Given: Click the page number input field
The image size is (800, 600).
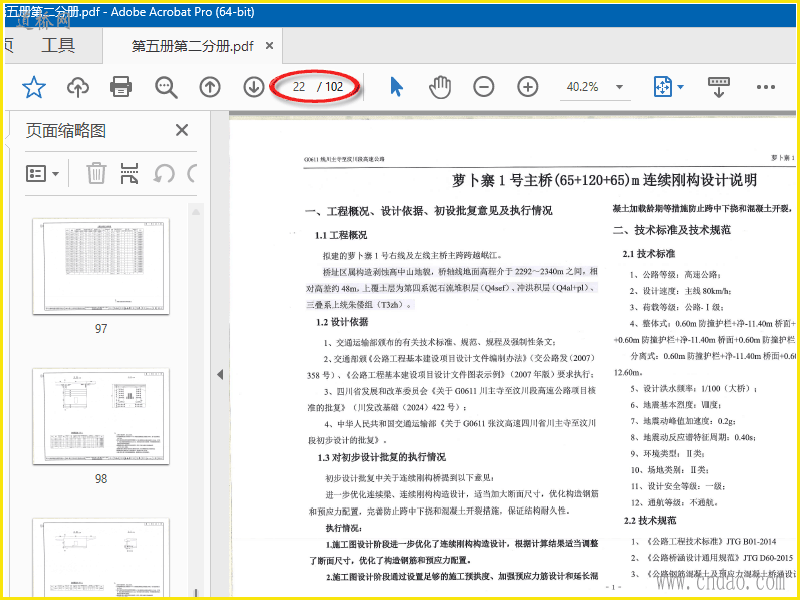Looking at the screenshot, I should tap(299, 87).
